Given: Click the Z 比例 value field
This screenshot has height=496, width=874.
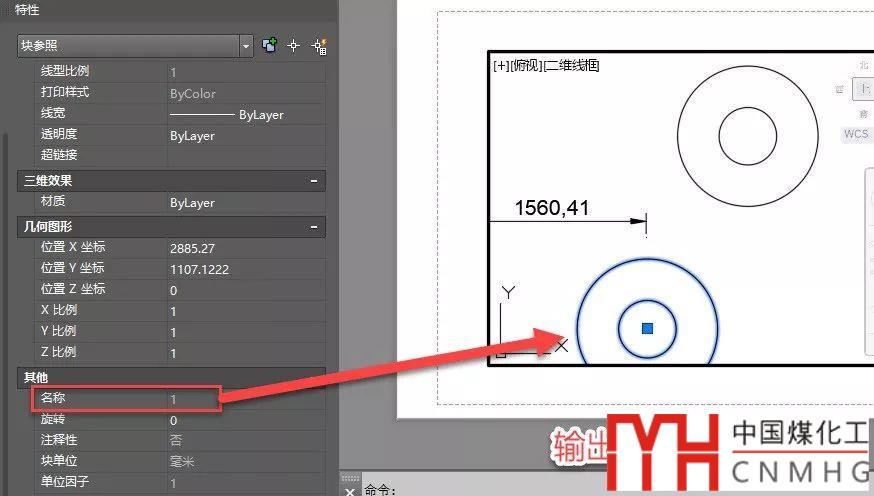Looking at the screenshot, I should click(x=246, y=353).
